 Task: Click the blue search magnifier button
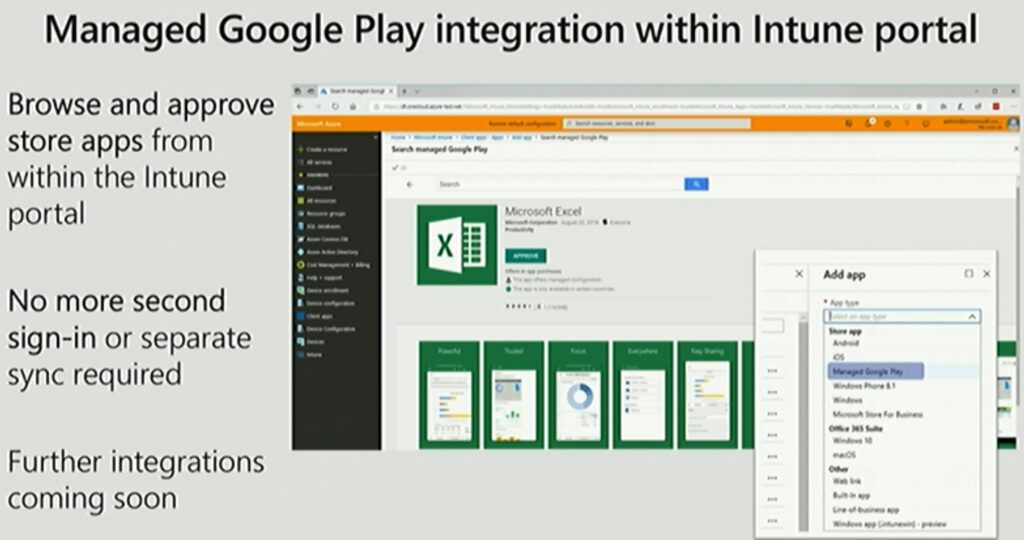[x=696, y=185]
